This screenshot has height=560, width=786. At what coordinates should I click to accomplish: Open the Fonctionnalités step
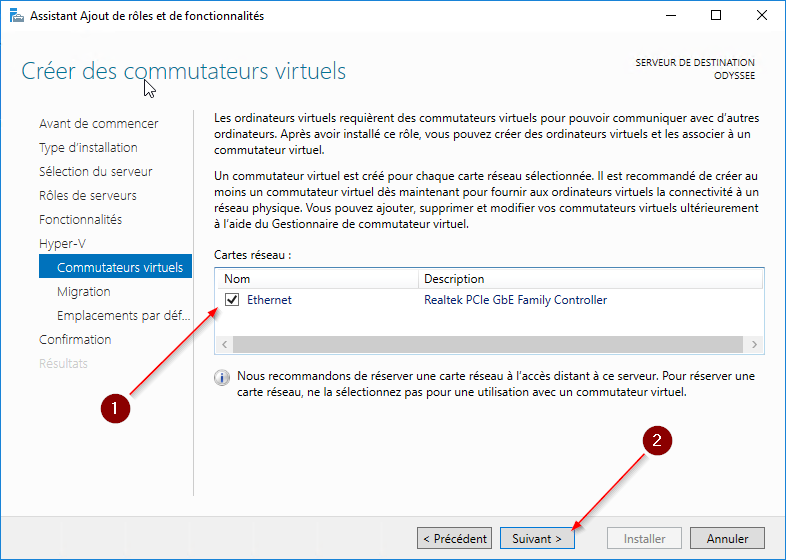pyautogui.click(x=80, y=220)
